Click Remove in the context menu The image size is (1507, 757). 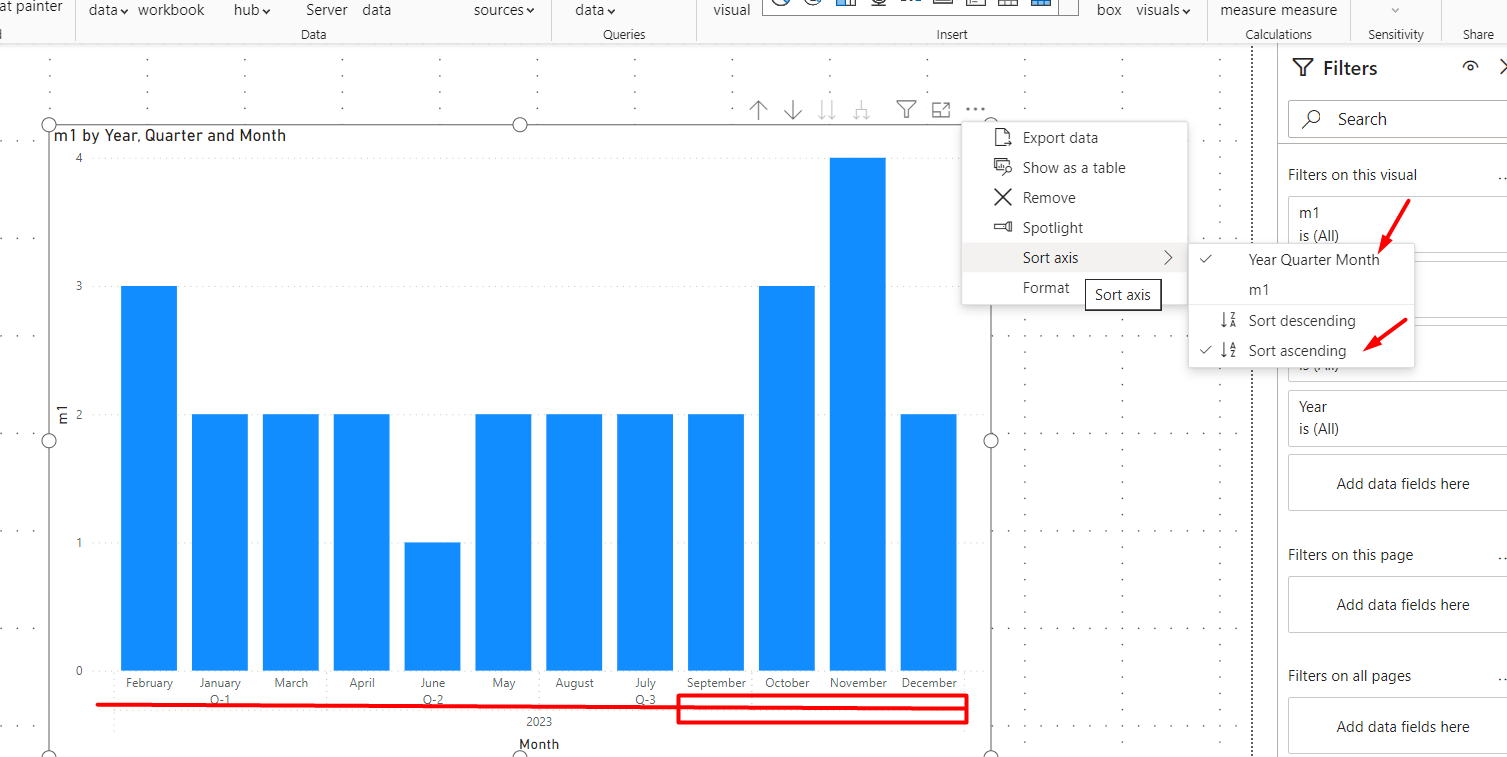(1075, 198)
